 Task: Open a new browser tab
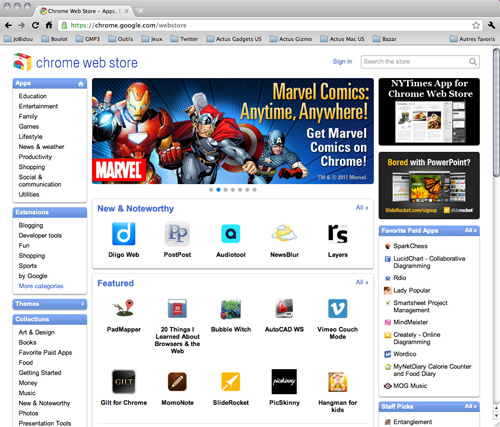pyautogui.click(x=141, y=11)
